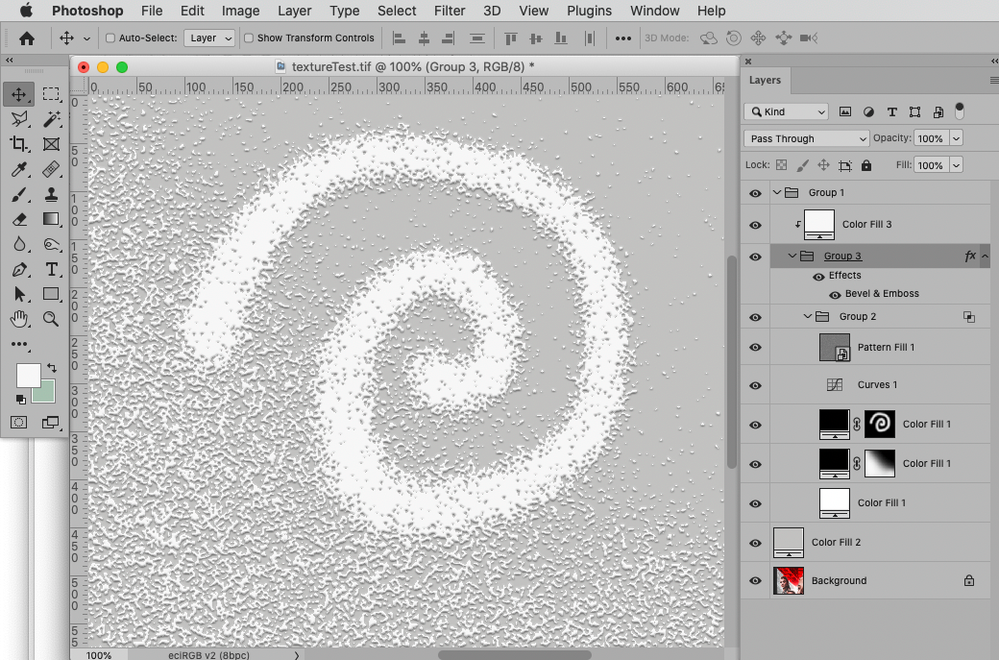999x660 pixels.
Task: Select the Gradient tool
Action: tap(51, 219)
